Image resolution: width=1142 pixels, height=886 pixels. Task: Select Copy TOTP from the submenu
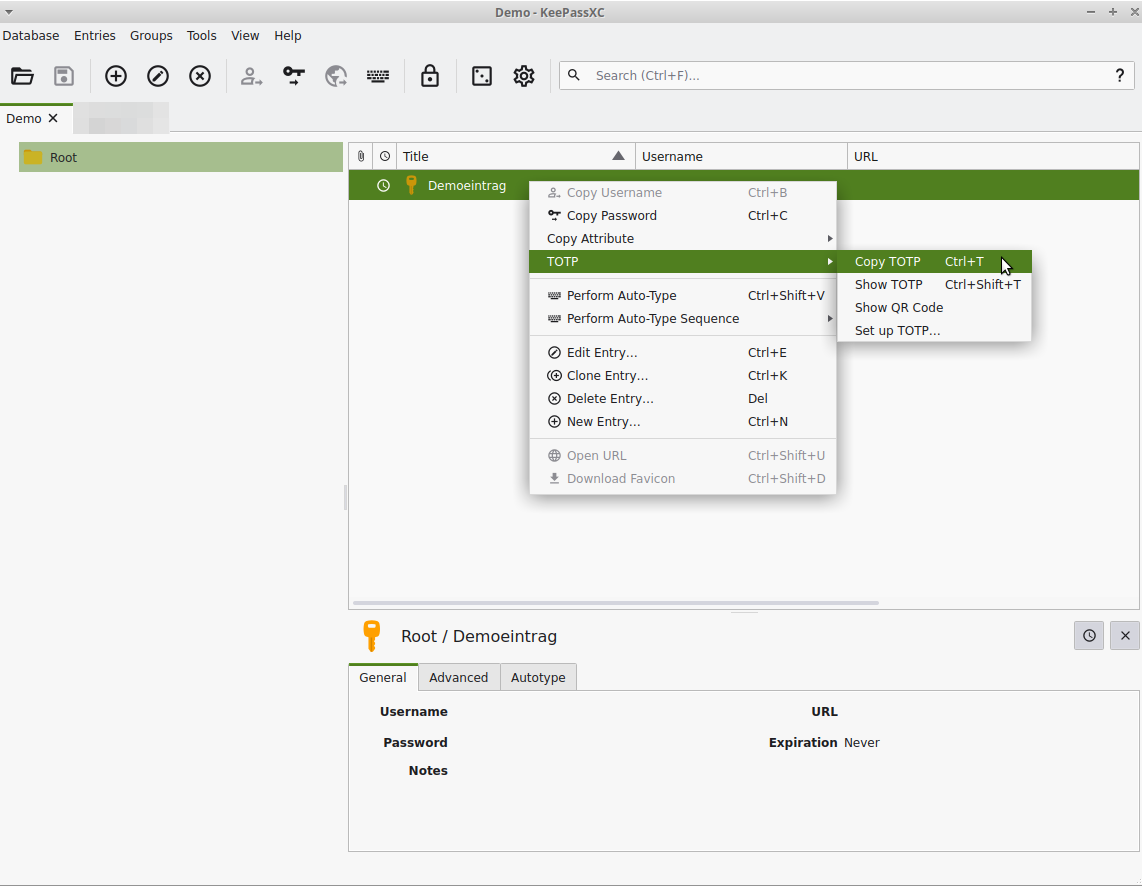888,262
